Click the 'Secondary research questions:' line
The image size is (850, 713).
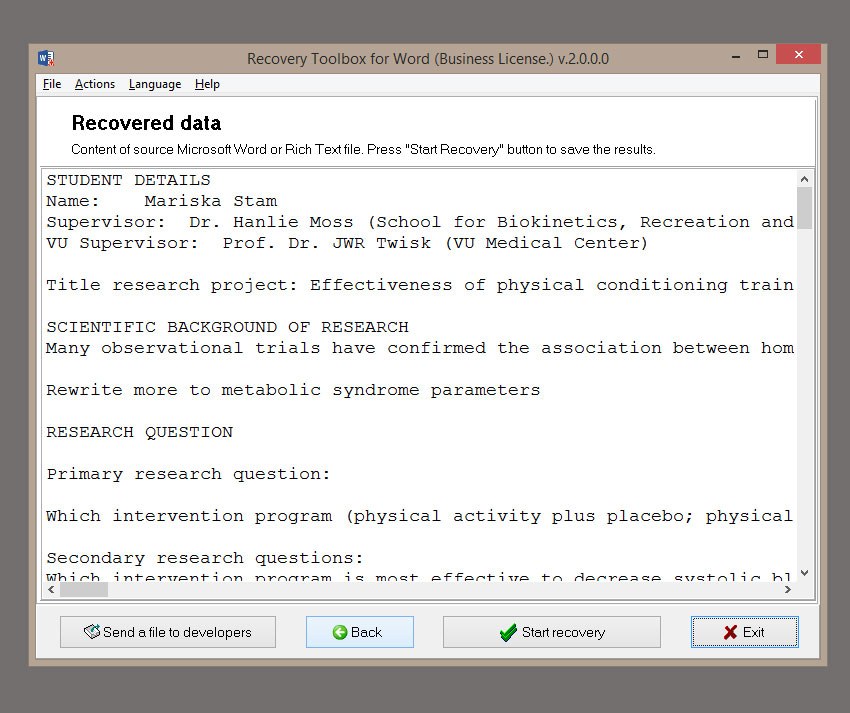204,558
